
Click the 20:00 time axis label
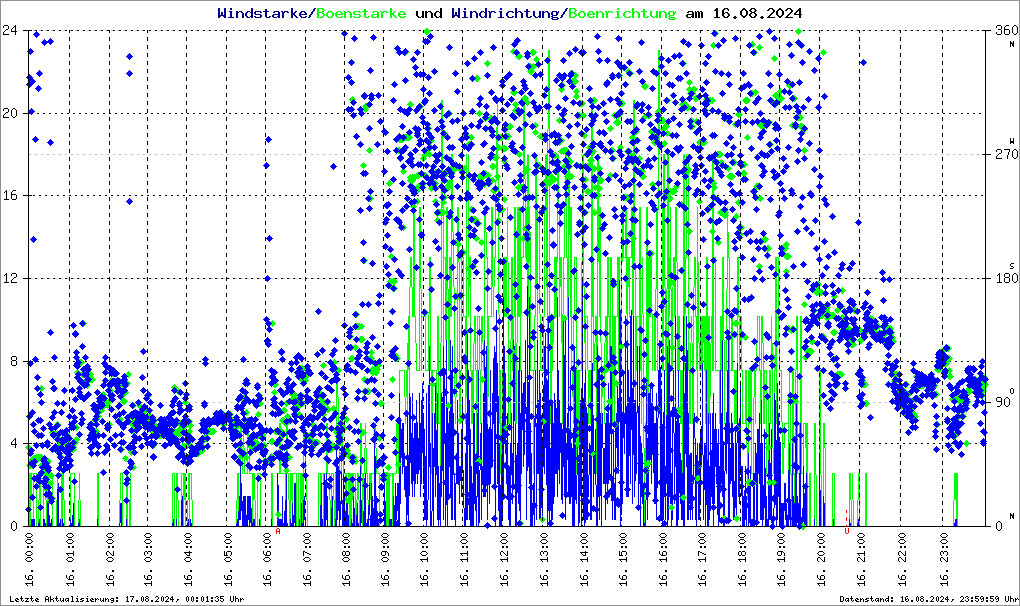click(822, 559)
